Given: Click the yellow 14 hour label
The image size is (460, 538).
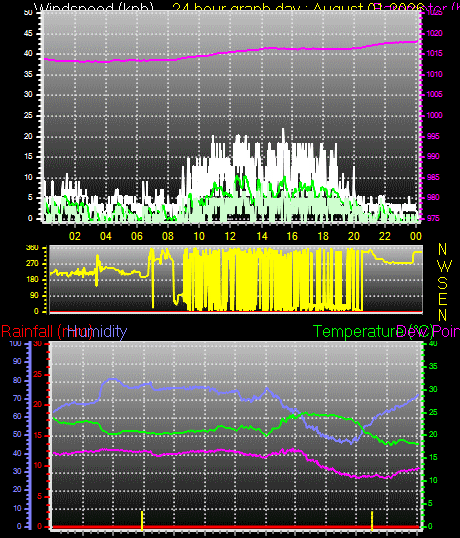Looking at the screenshot, I should [261, 236].
